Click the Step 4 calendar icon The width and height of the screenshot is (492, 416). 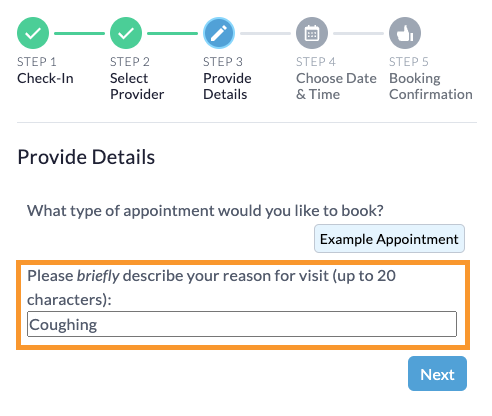312,33
